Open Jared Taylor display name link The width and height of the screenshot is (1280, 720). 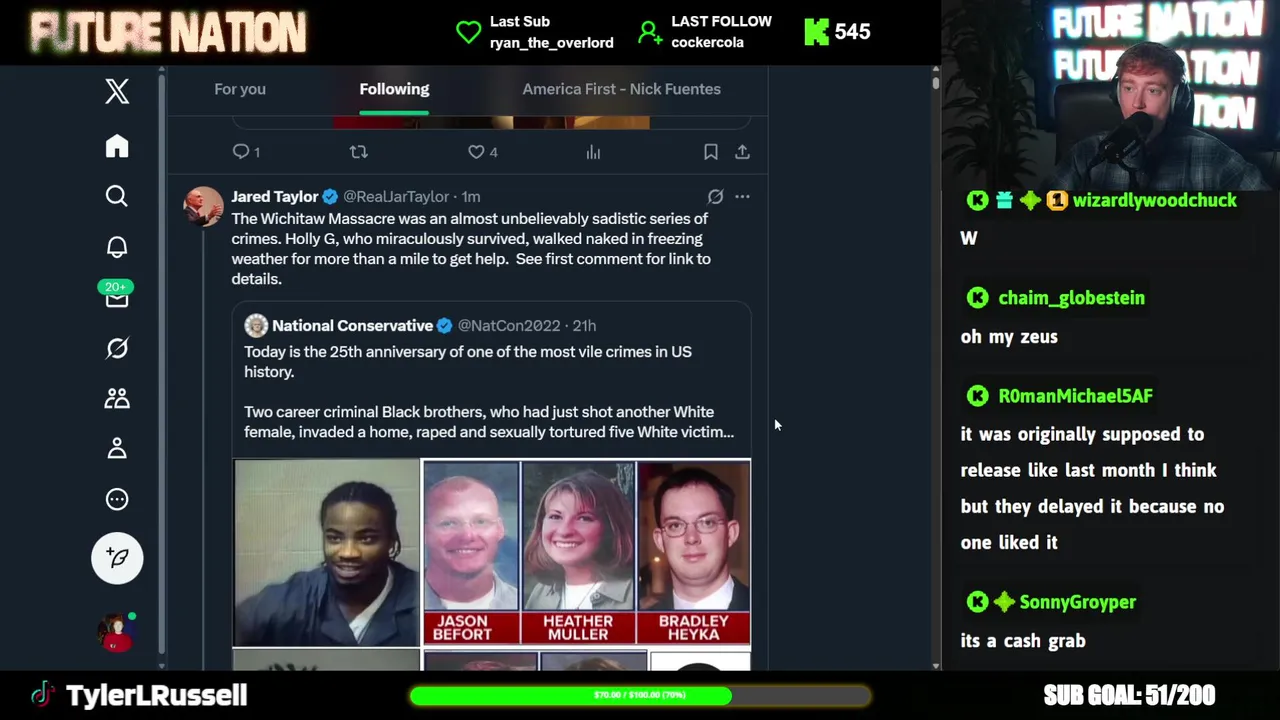click(x=275, y=197)
